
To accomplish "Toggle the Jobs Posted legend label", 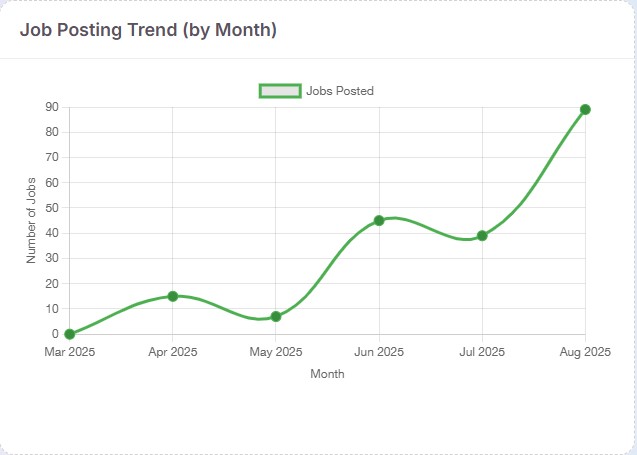I will click(x=340, y=91).
